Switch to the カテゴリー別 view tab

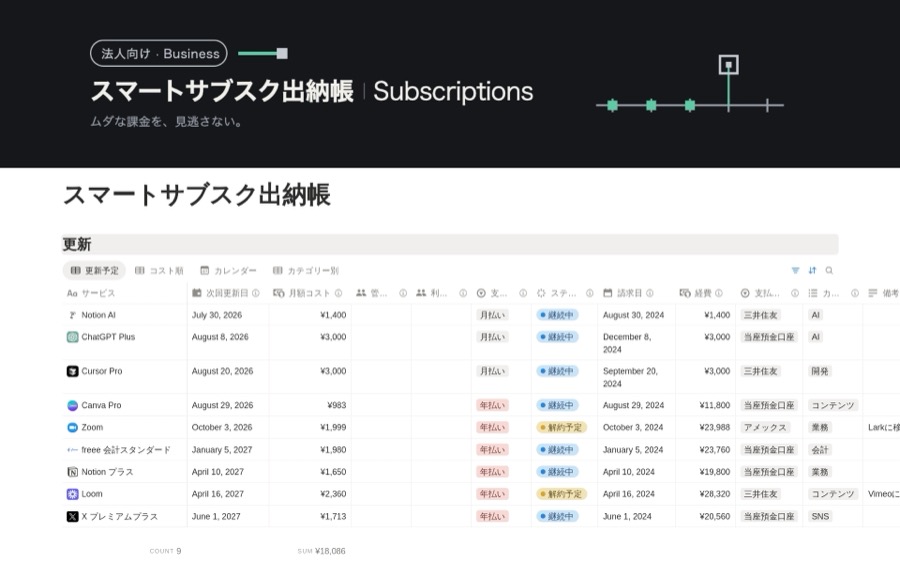pos(306,270)
